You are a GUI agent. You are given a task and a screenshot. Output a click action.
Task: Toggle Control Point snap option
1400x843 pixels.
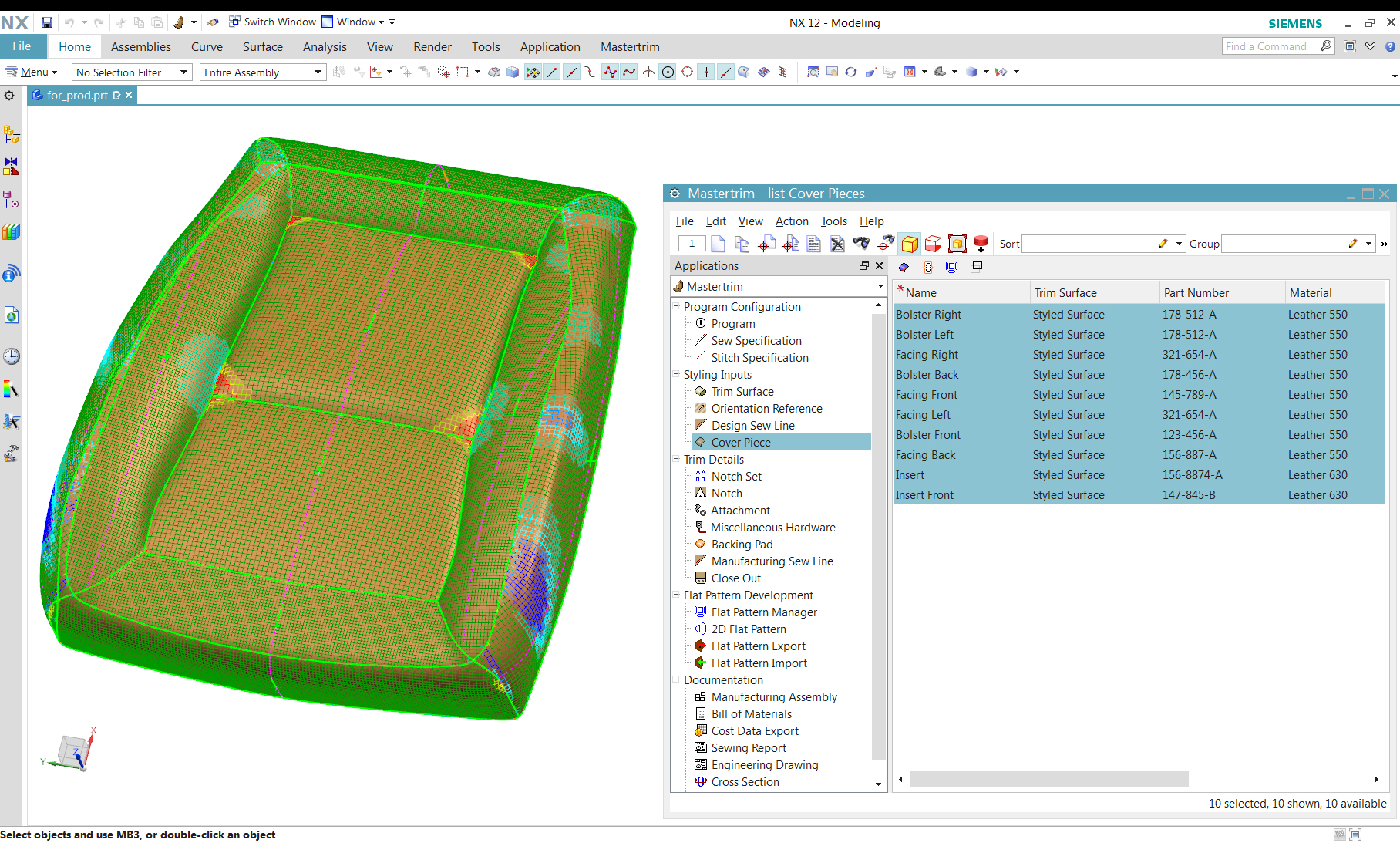(x=591, y=72)
